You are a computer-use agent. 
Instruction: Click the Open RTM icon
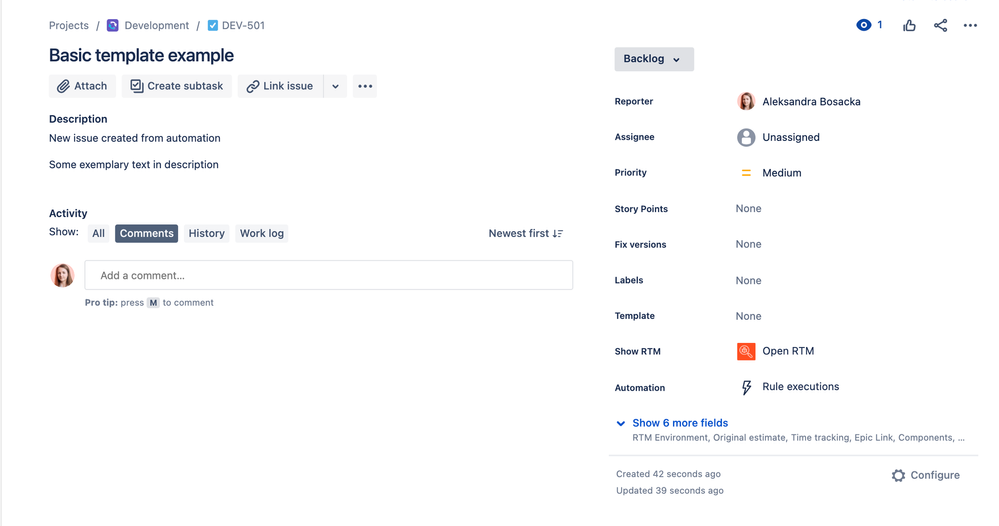pos(746,351)
